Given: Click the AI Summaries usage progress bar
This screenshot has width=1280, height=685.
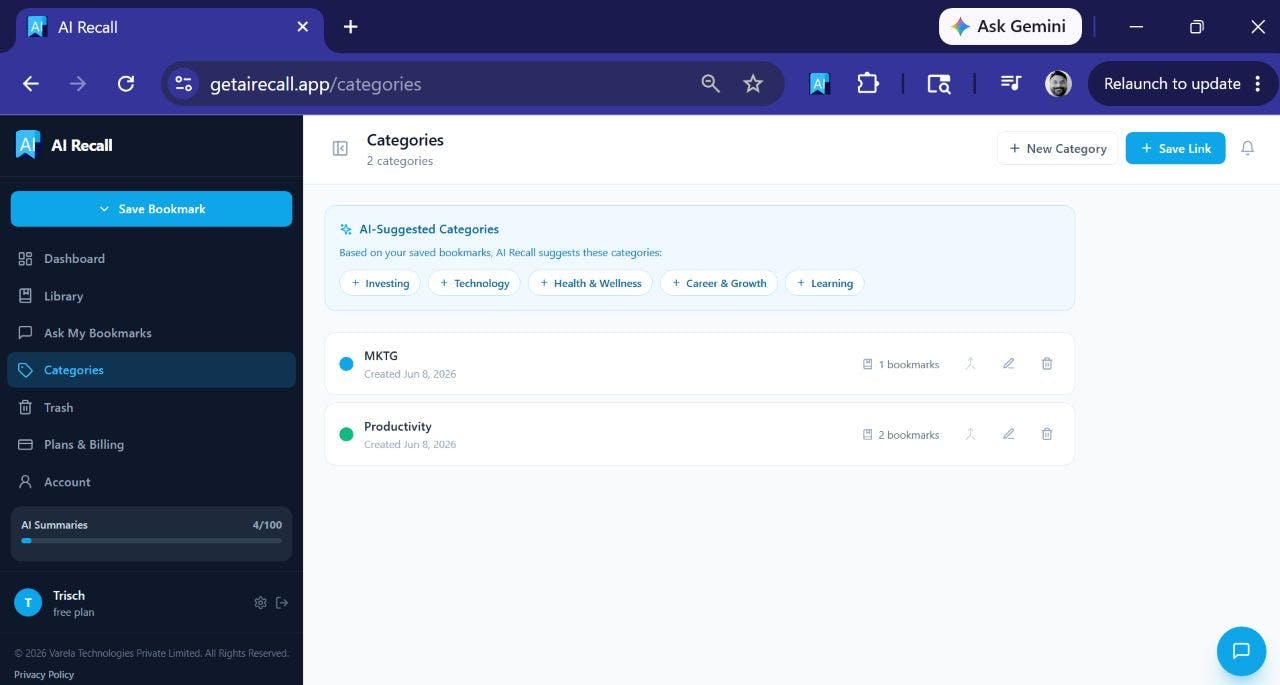Looking at the screenshot, I should tap(151, 541).
